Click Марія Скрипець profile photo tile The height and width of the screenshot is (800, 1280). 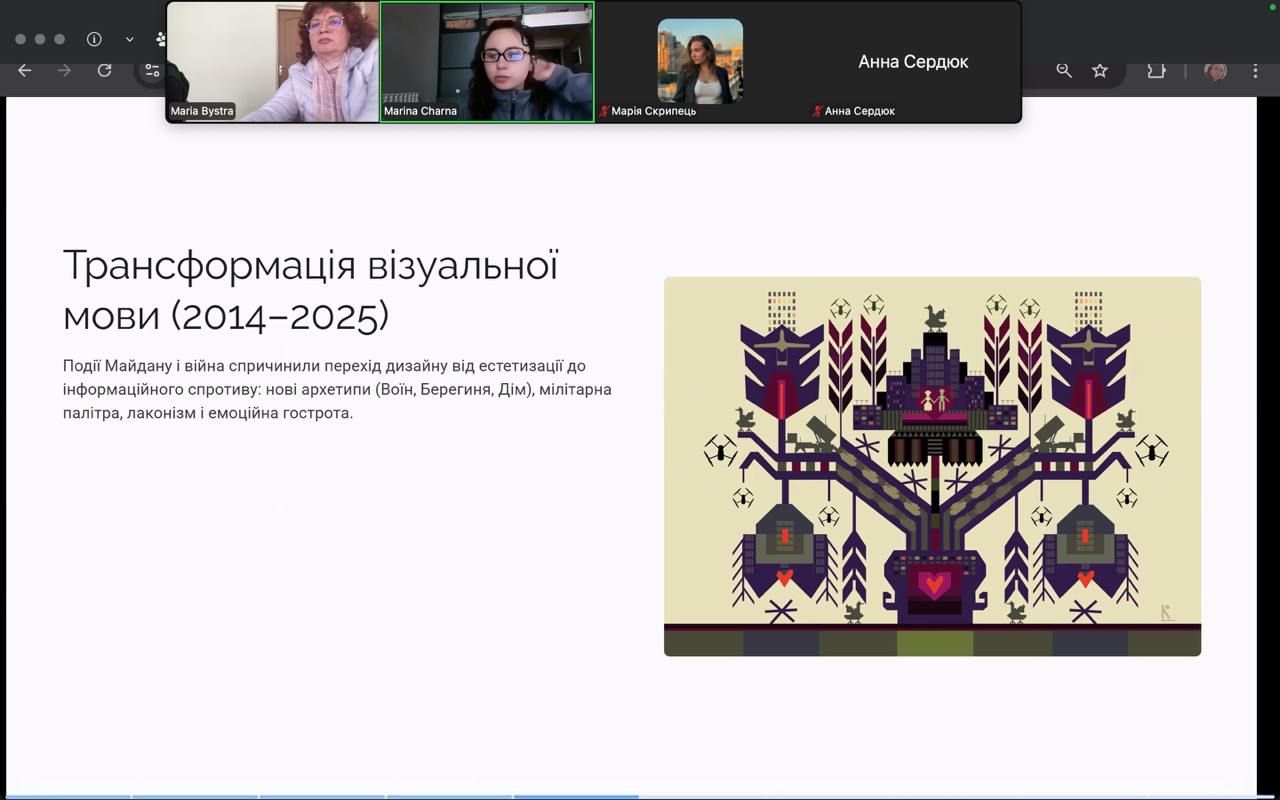[x=700, y=61]
